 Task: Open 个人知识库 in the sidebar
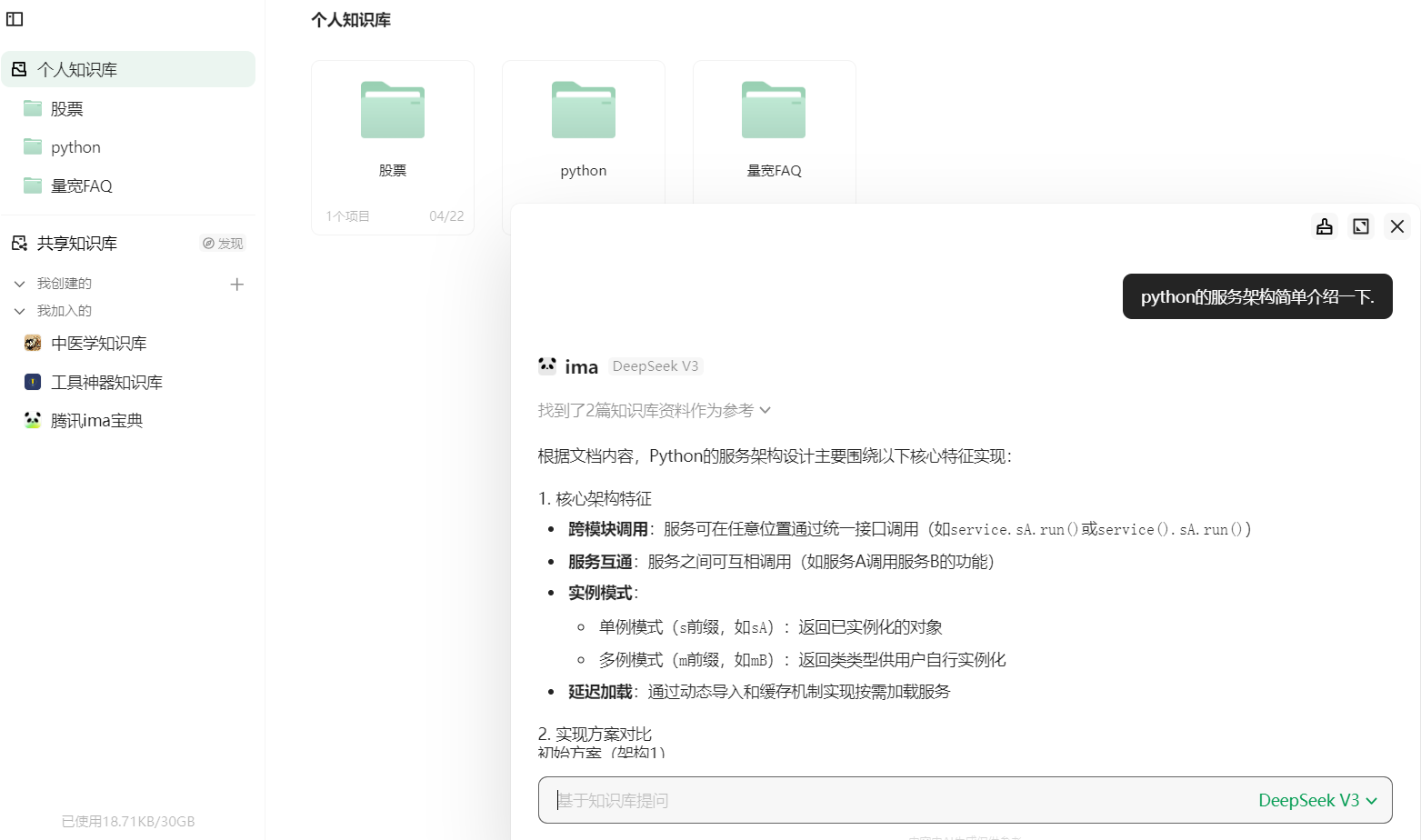[128, 69]
